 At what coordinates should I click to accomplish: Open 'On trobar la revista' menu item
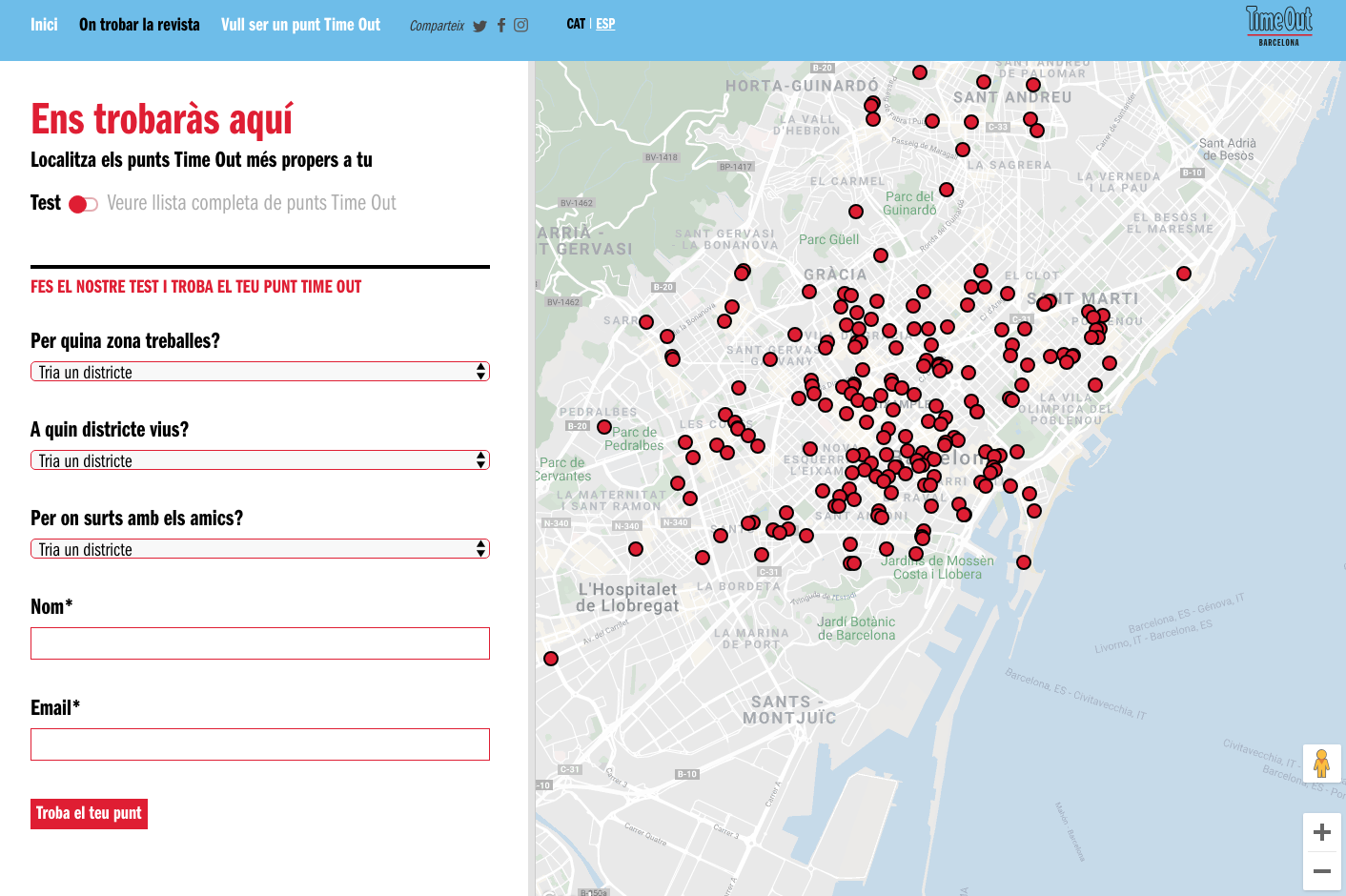tap(139, 25)
